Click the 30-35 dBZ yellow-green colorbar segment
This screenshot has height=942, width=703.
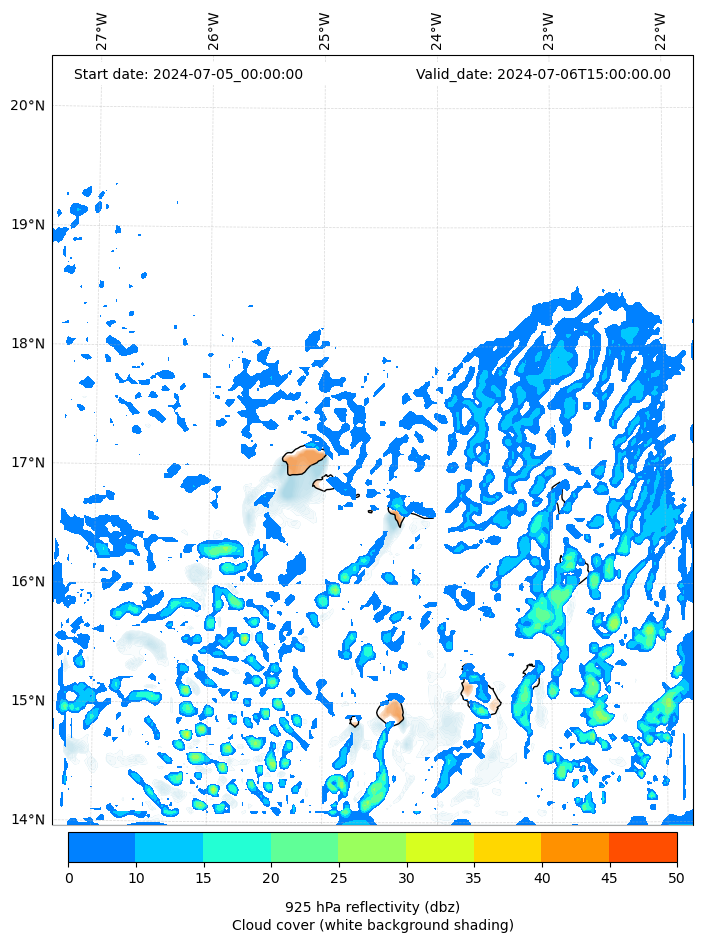pos(440,847)
